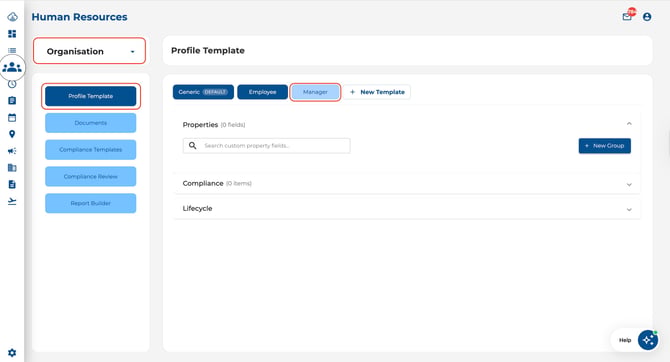Click the Lifecycle section title
Viewport: 670px width, 362px height.
(x=197, y=209)
